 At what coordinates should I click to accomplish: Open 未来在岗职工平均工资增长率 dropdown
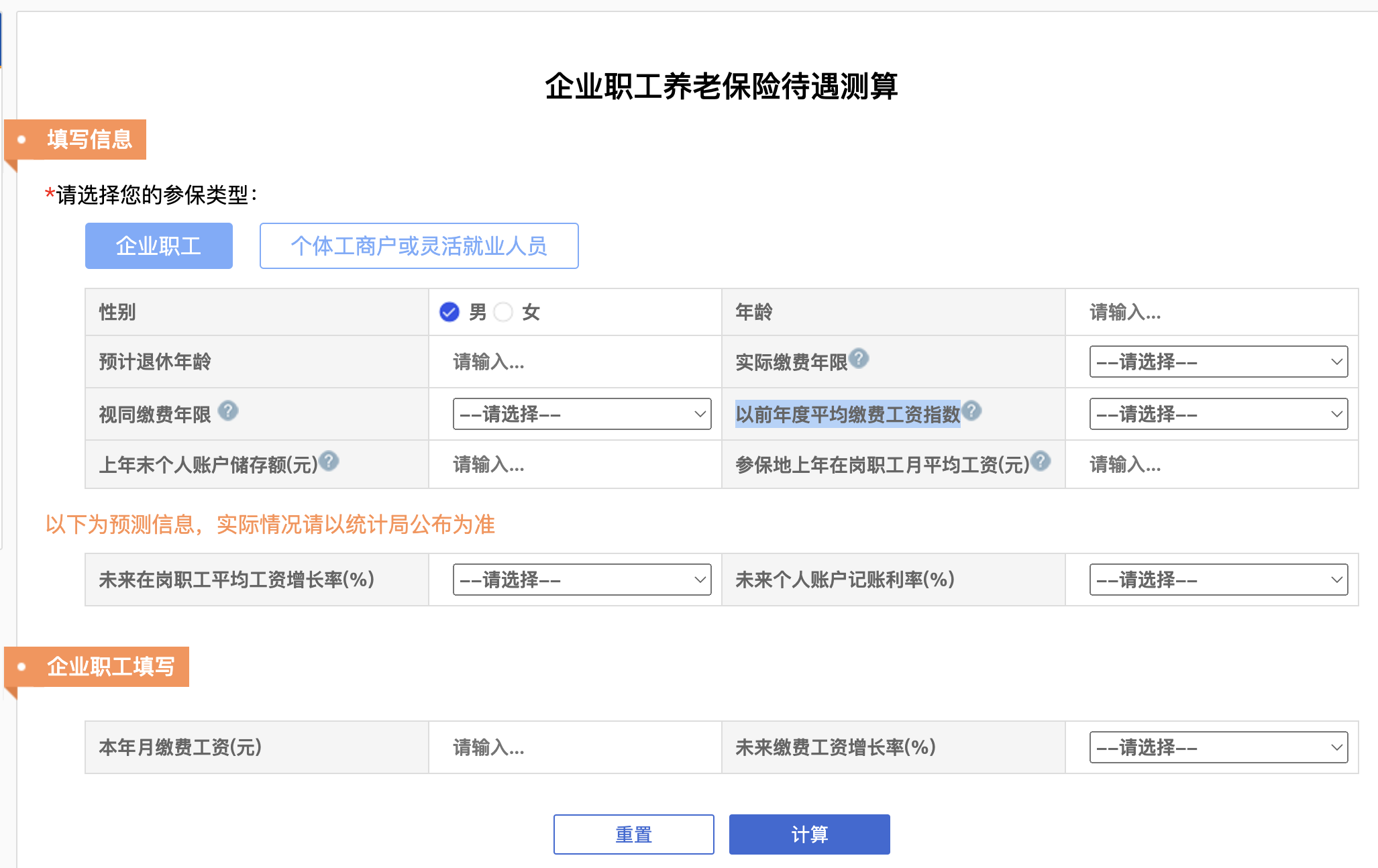click(x=582, y=580)
